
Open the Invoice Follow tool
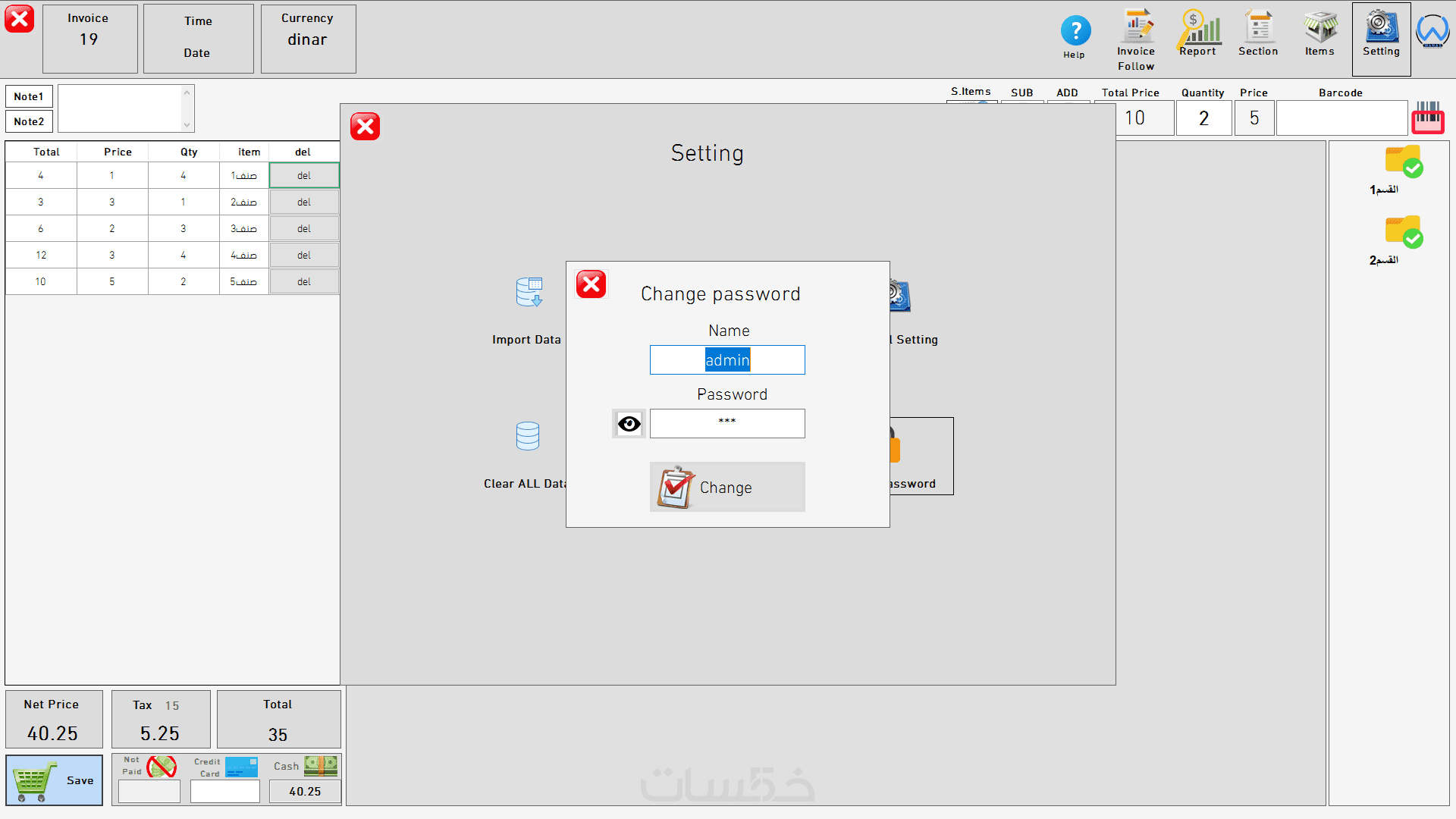coord(1136,29)
